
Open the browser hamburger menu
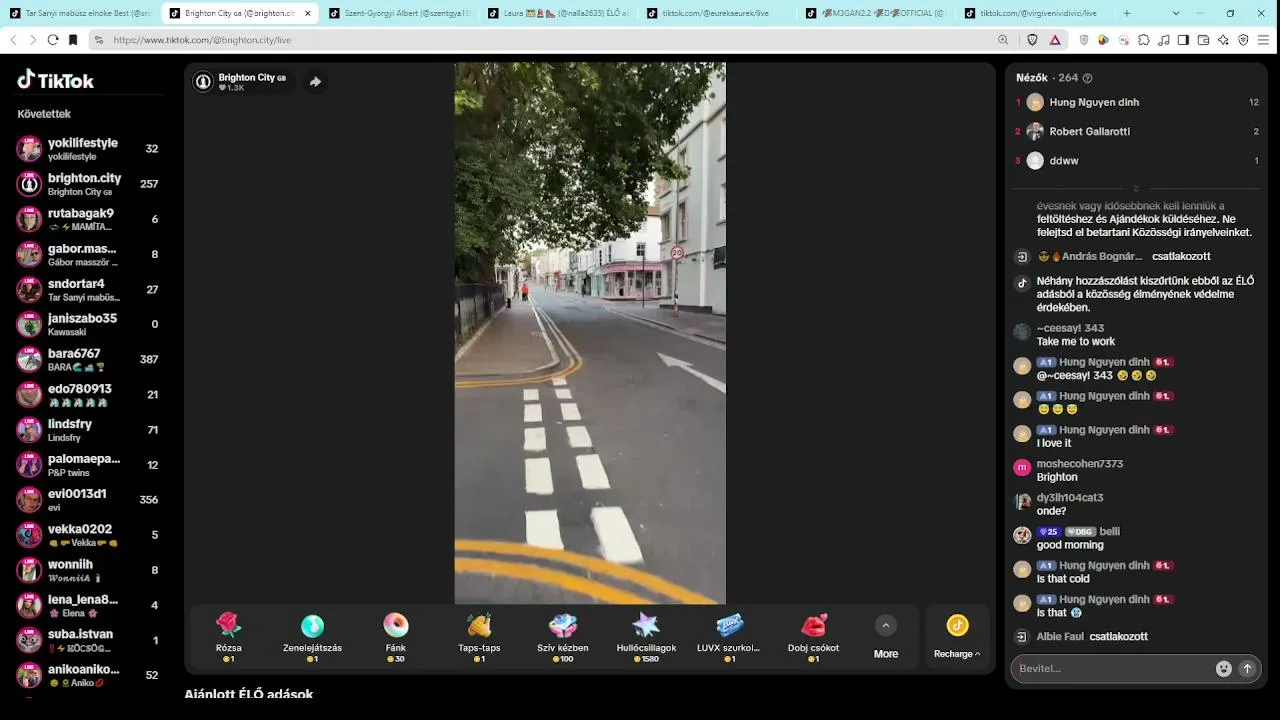click(1264, 40)
